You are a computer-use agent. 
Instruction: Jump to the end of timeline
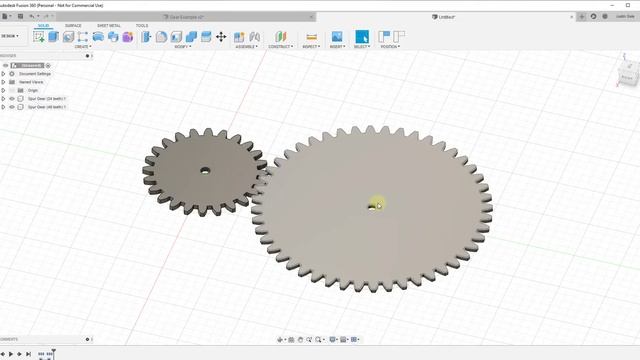click(28, 354)
